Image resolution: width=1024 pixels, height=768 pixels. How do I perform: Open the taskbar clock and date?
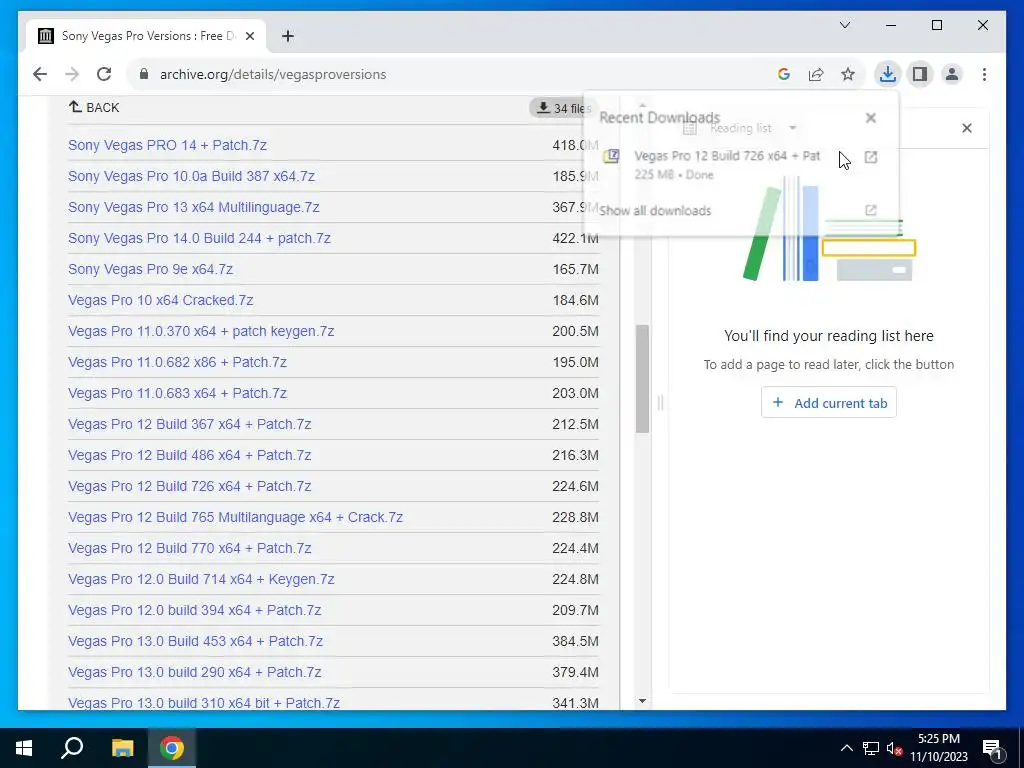pyautogui.click(x=939, y=748)
